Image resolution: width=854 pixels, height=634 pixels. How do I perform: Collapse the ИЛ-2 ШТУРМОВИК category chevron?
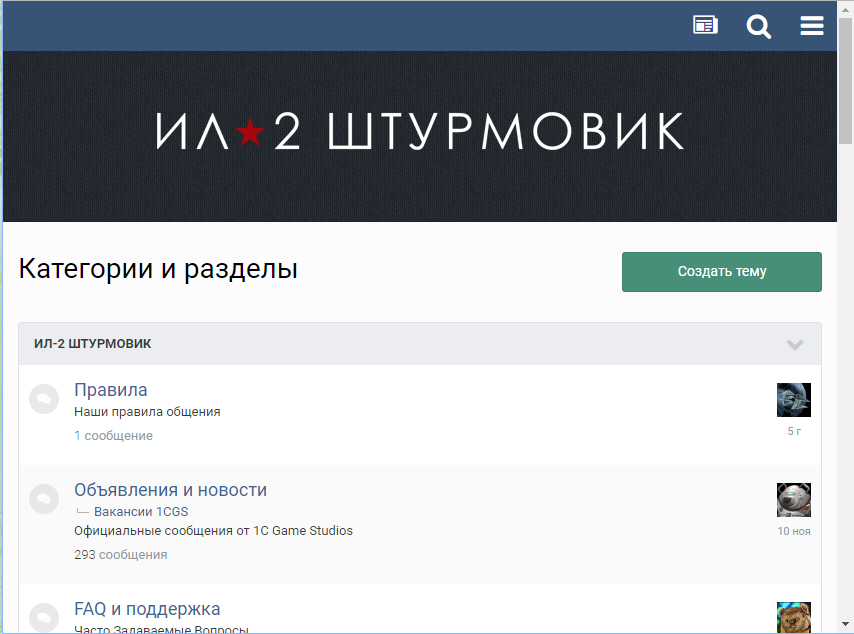[x=795, y=344]
